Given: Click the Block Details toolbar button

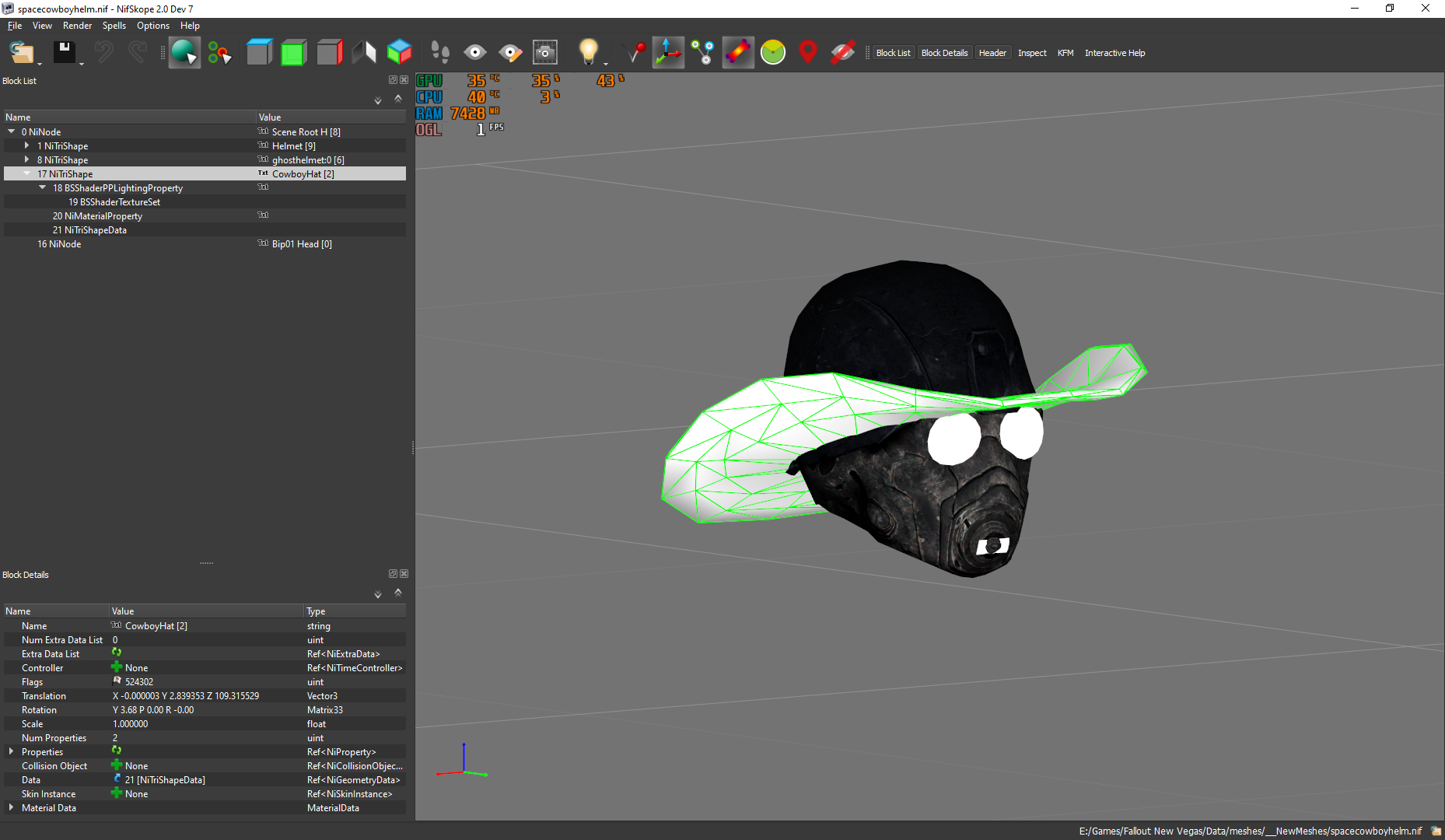Looking at the screenshot, I should [x=944, y=53].
